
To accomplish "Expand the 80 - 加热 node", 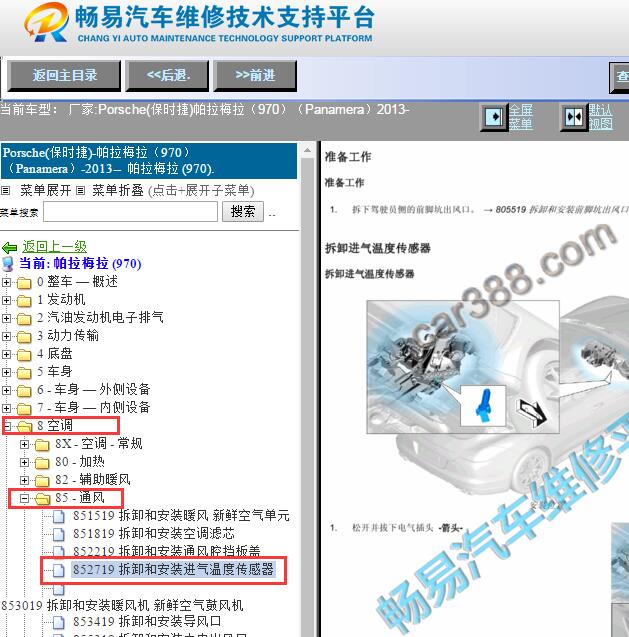I will pos(24,462).
